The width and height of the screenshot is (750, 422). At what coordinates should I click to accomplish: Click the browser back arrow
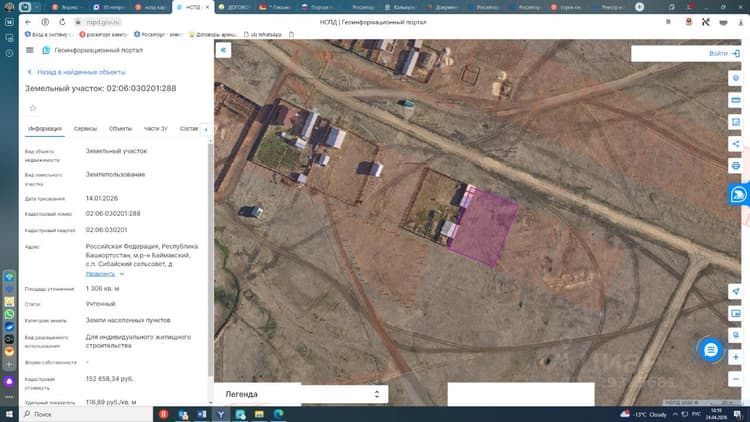point(28,22)
